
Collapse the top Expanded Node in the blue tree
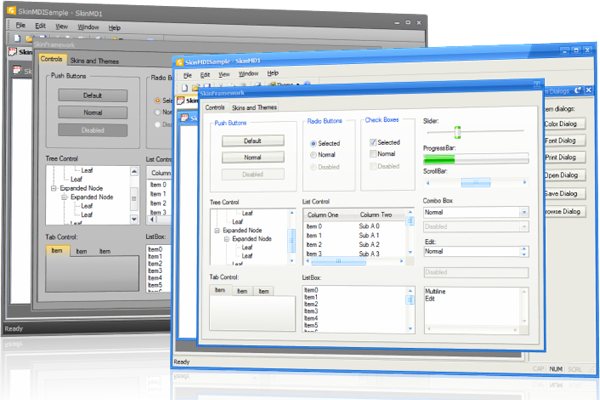tap(217, 231)
